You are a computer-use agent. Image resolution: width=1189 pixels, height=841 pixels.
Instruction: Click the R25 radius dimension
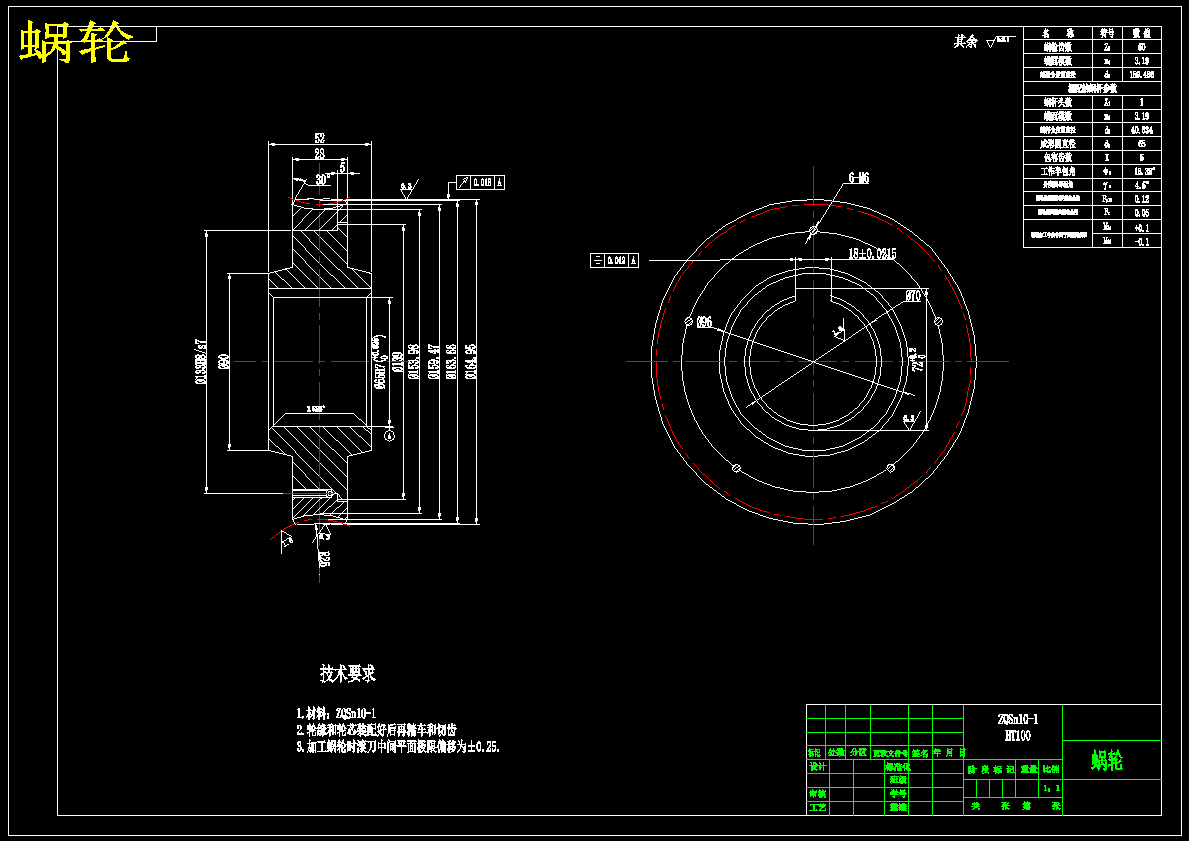(324, 560)
